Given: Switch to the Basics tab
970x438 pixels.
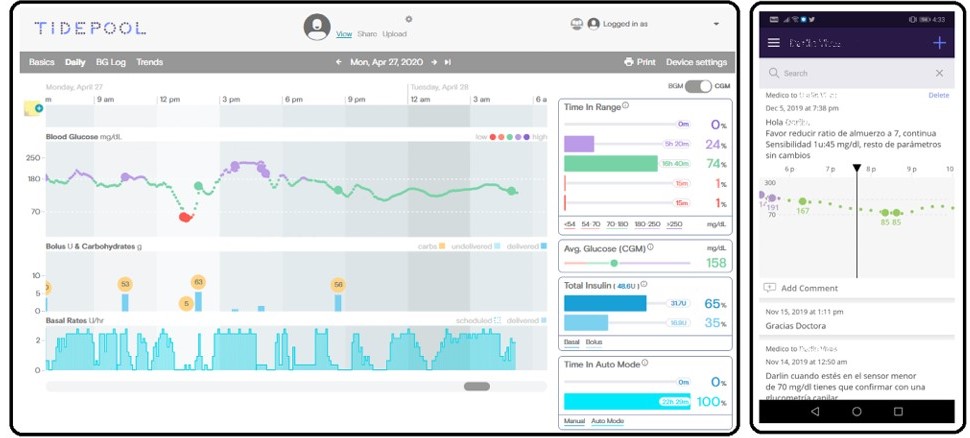Looking at the screenshot, I should (x=41, y=62).
